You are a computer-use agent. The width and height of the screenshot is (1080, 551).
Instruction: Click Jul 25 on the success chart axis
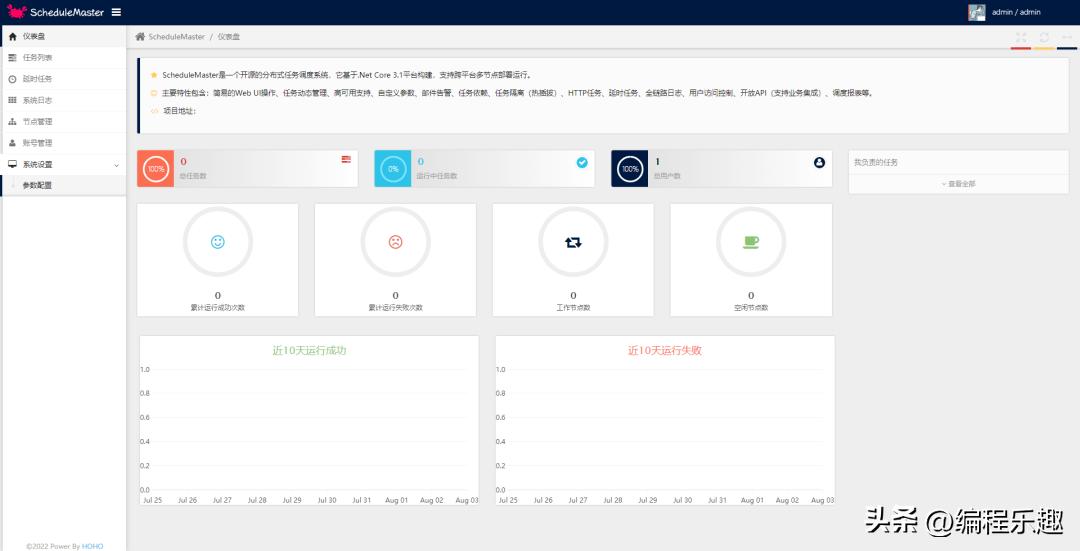(x=152, y=500)
